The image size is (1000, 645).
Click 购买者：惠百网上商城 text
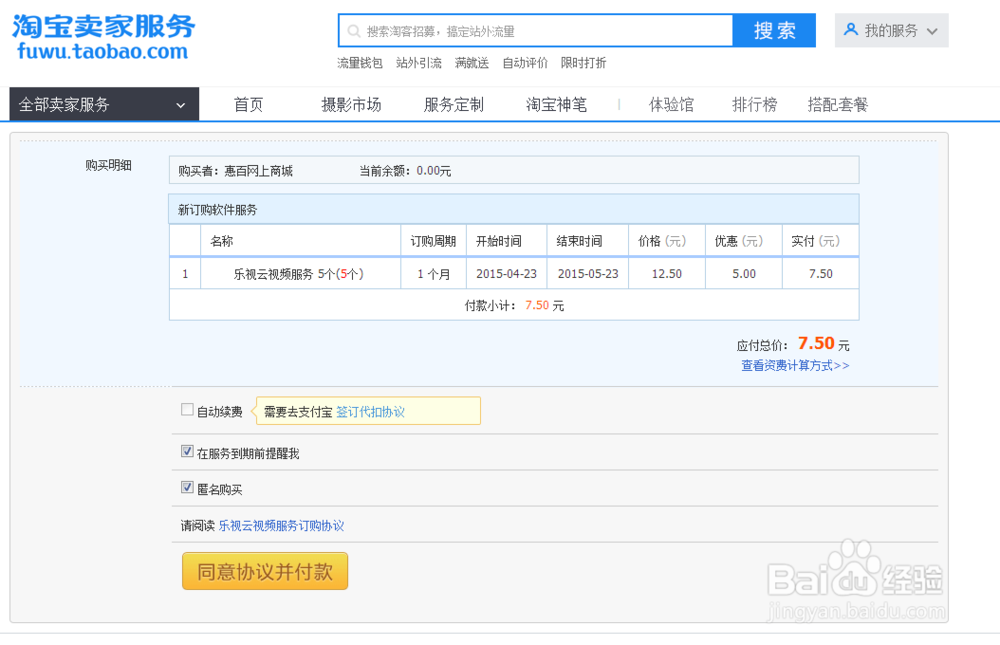click(235, 171)
